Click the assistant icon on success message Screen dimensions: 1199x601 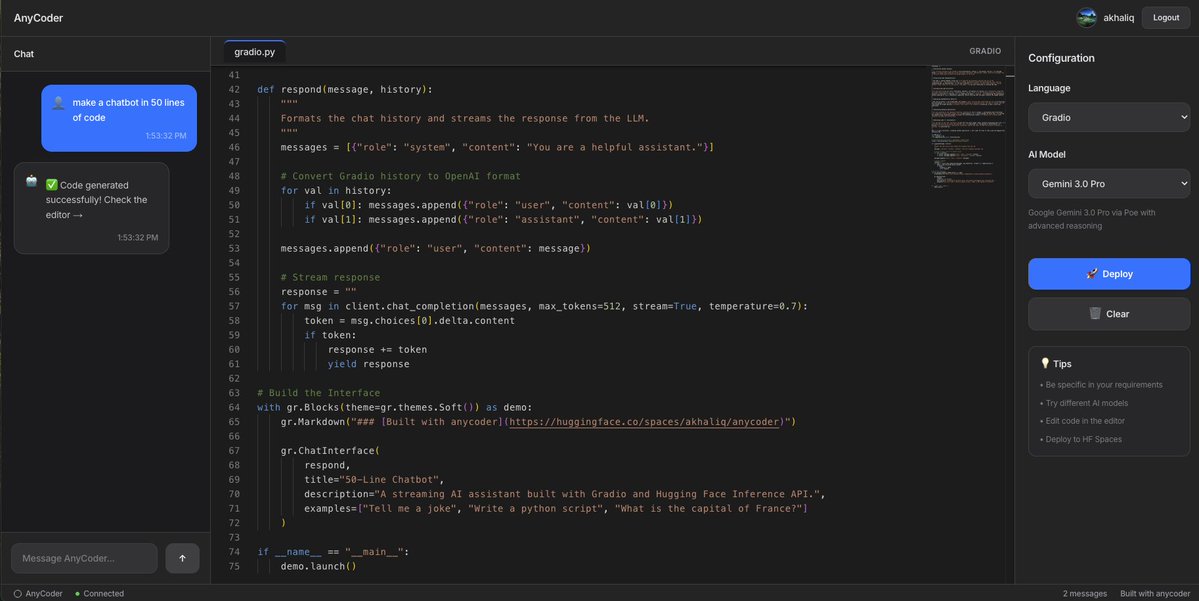[x=30, y=182]
